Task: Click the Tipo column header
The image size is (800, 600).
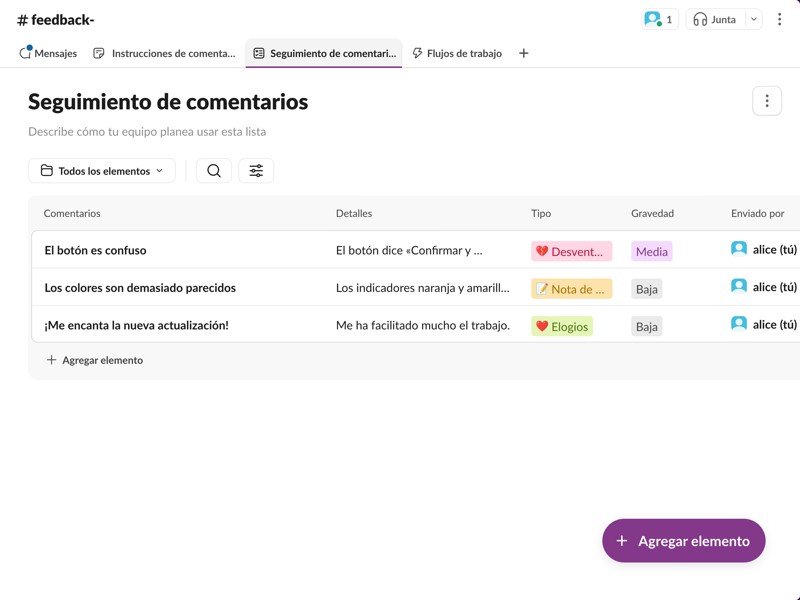Action: [x=541, y=213]
